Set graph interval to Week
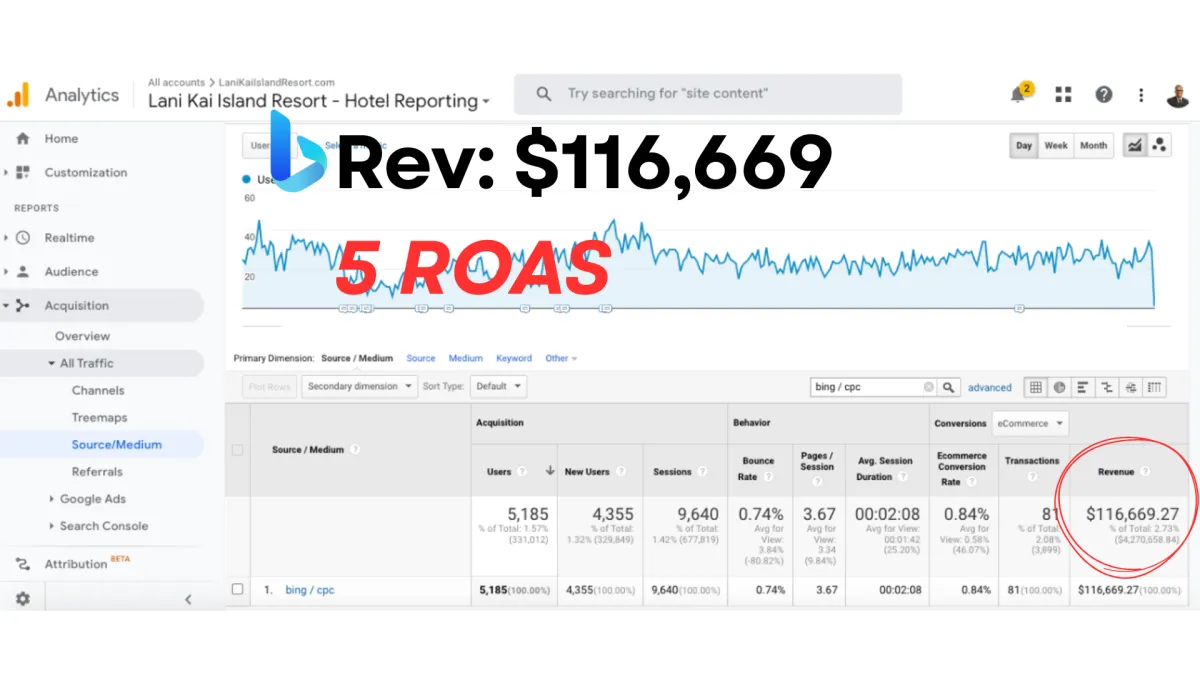The image size is (1200, 675). (1056, 145)
